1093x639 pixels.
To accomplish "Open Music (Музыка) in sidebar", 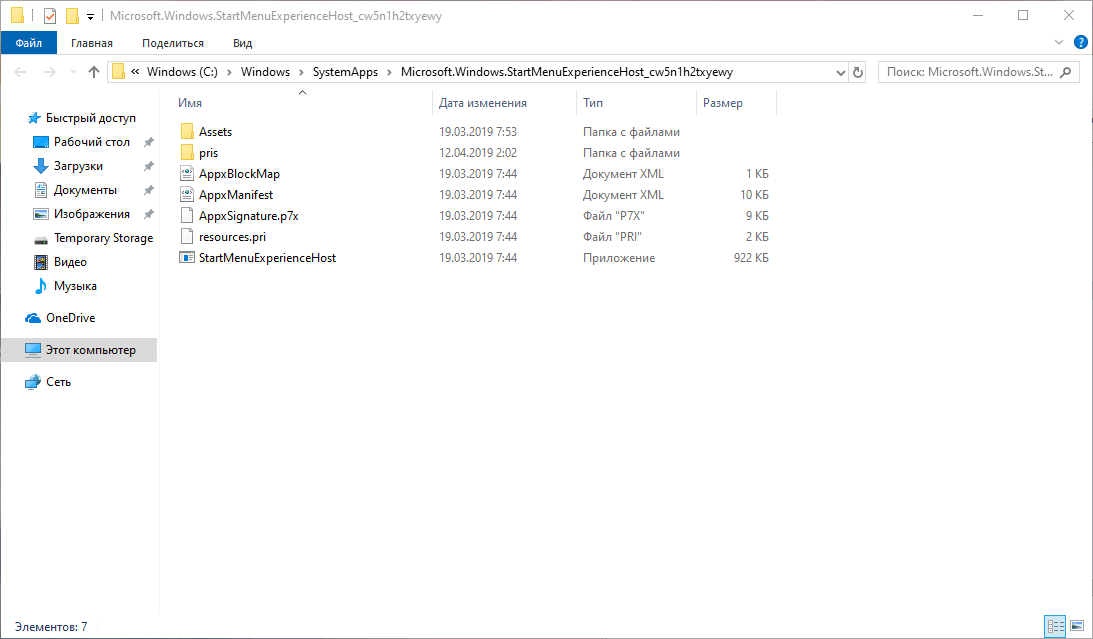I will pos(75,286).
